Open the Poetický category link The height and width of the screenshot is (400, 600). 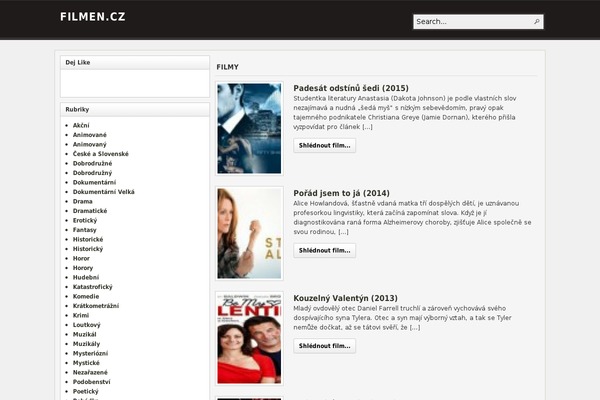coord(85,391)
